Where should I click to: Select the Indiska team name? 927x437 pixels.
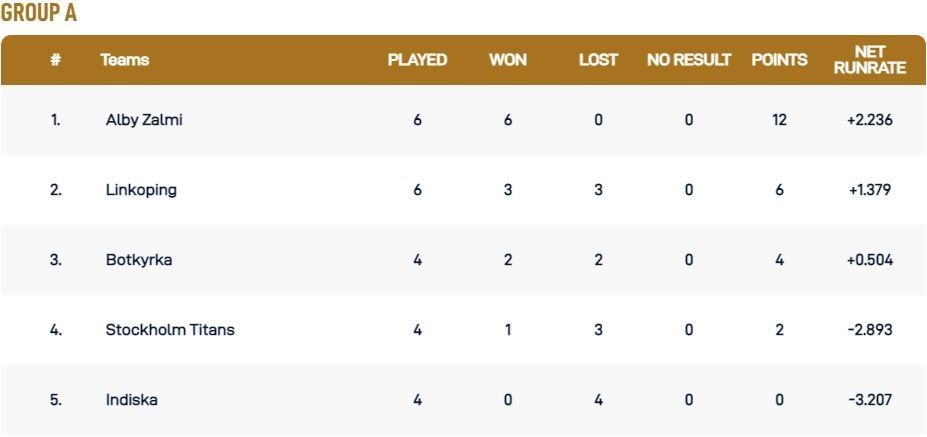point(132,400)
